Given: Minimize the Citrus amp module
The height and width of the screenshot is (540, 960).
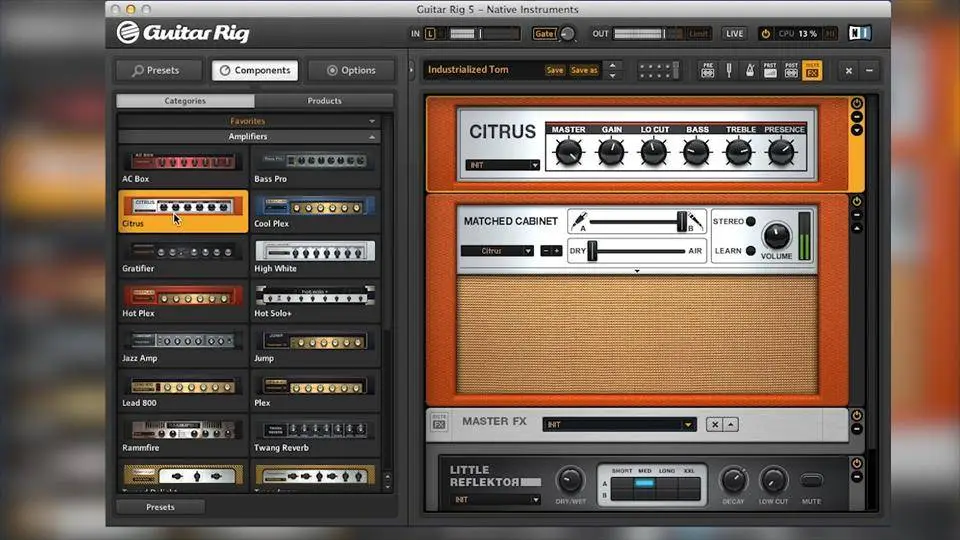Looking at the screenshot, I should click(857, 116).
